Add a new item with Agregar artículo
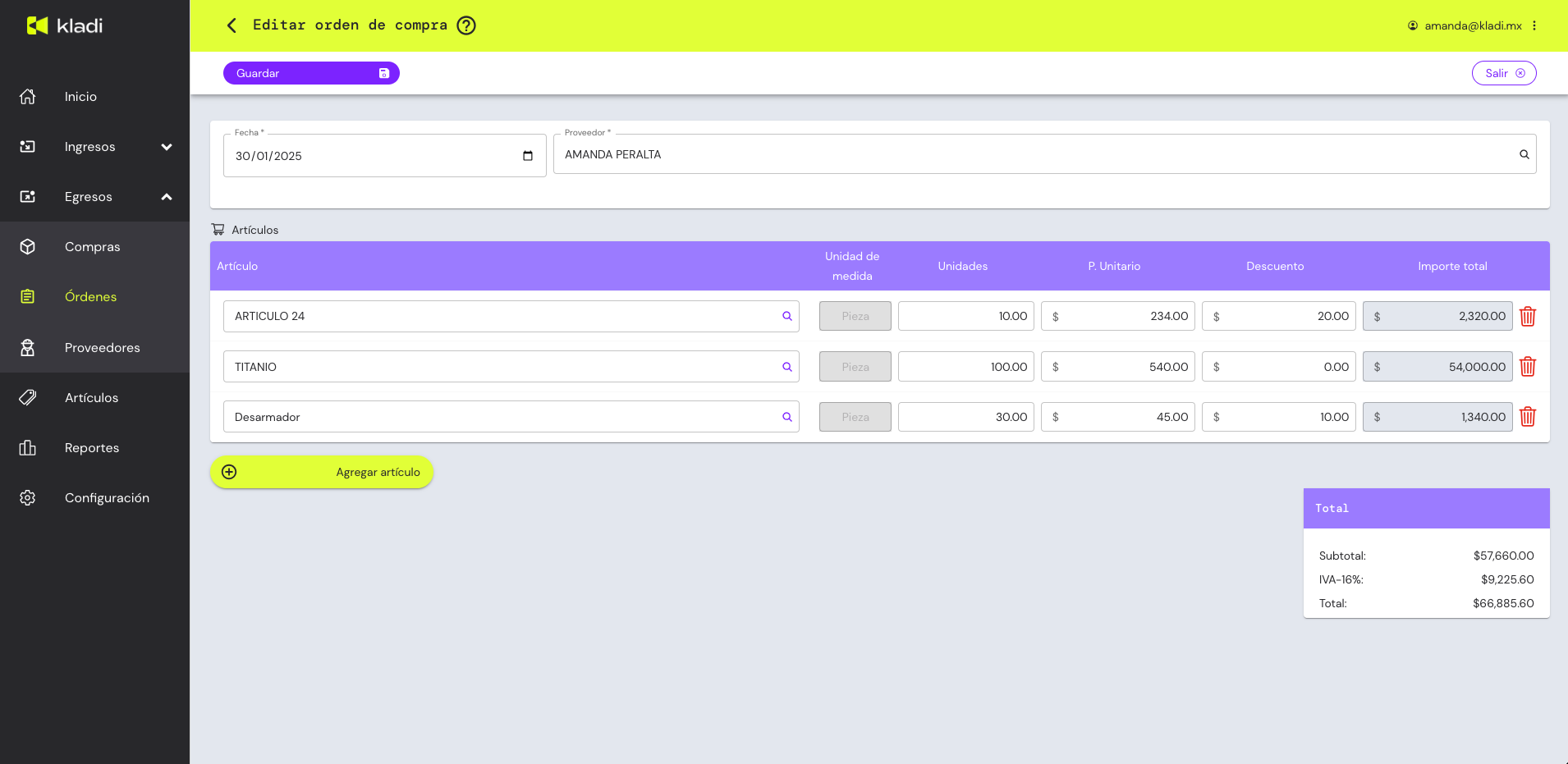This screenshot has height=764, width=1568. pos(321,472)
